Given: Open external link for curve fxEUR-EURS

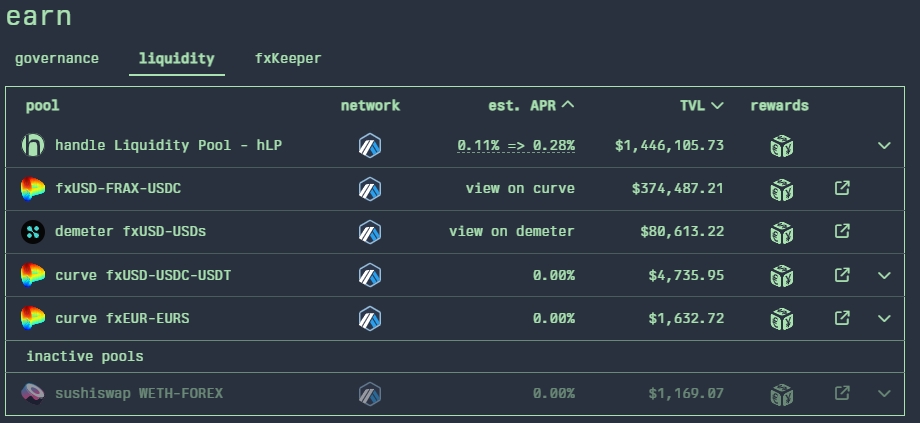Looking at the screenshot, I should (x=842, y=317).
